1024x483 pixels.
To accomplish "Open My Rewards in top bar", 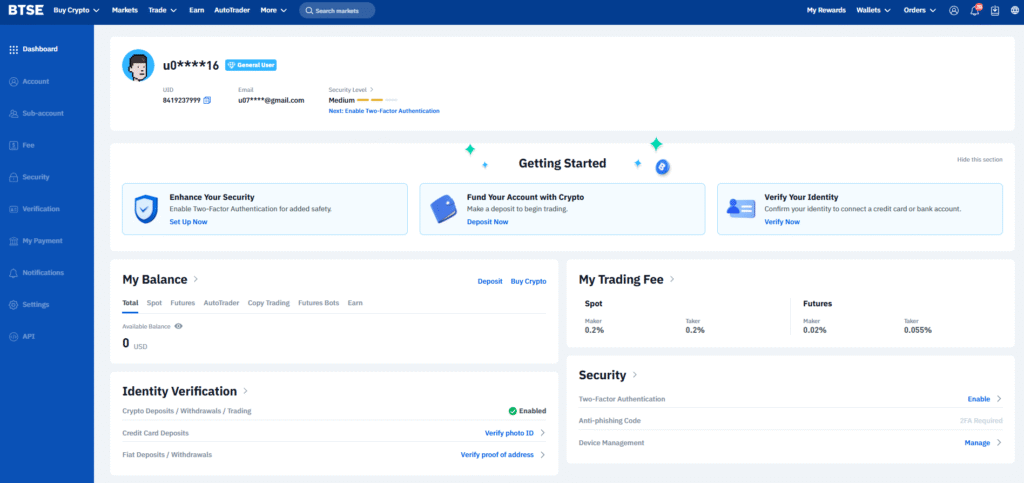I will (x=826, y=10).
